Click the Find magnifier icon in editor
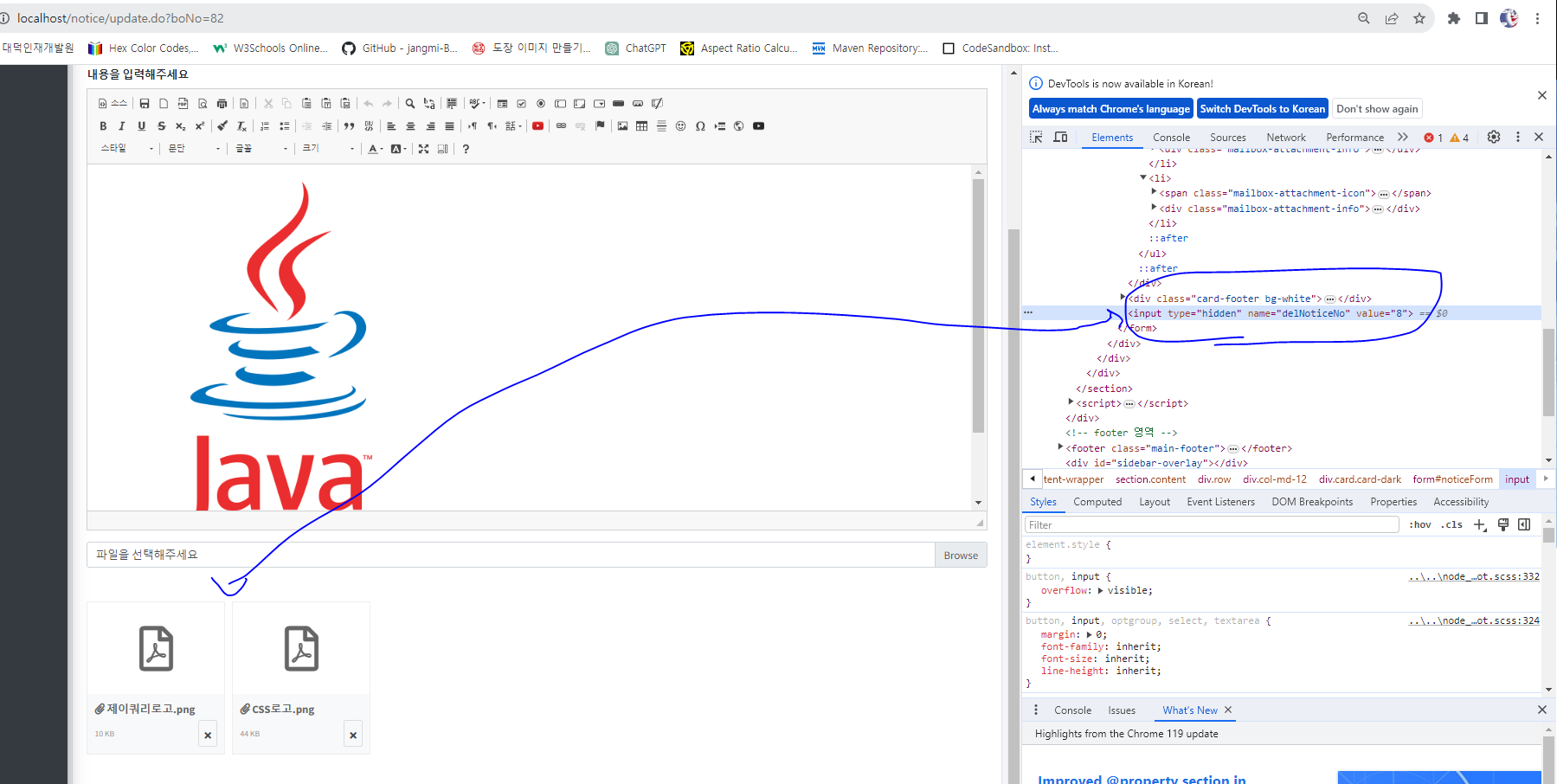The width and height of the screenshot is (1557, 784). [410, 103]
